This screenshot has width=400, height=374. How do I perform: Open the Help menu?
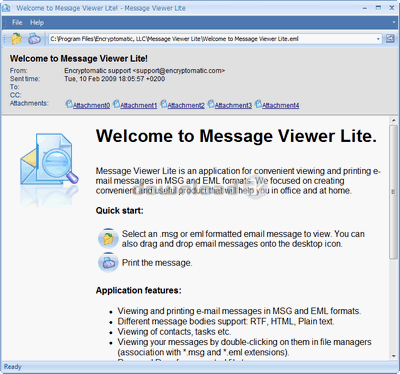37,23
